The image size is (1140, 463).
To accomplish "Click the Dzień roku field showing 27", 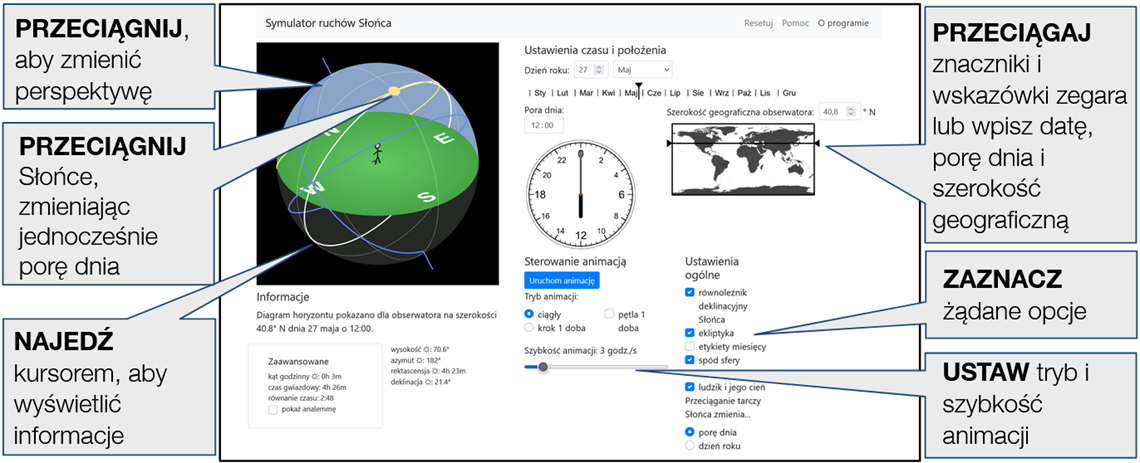I will 591,70.
